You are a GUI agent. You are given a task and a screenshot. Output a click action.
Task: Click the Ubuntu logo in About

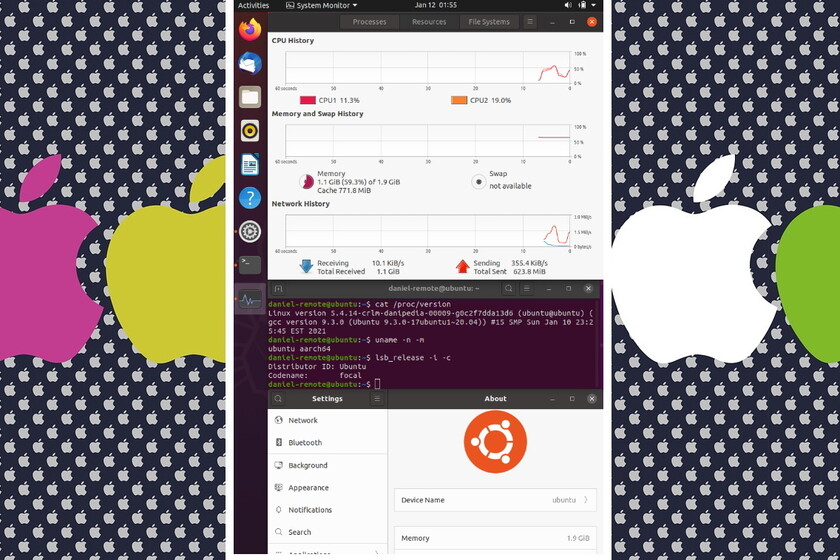tap(496, 442)
